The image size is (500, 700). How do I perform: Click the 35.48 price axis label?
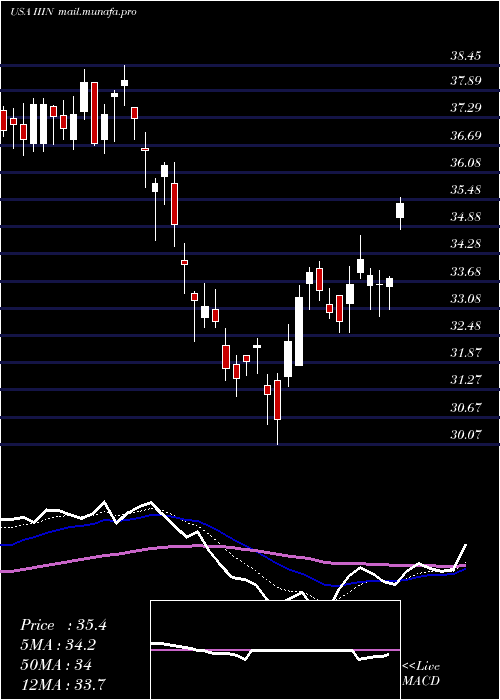[466, 190]
